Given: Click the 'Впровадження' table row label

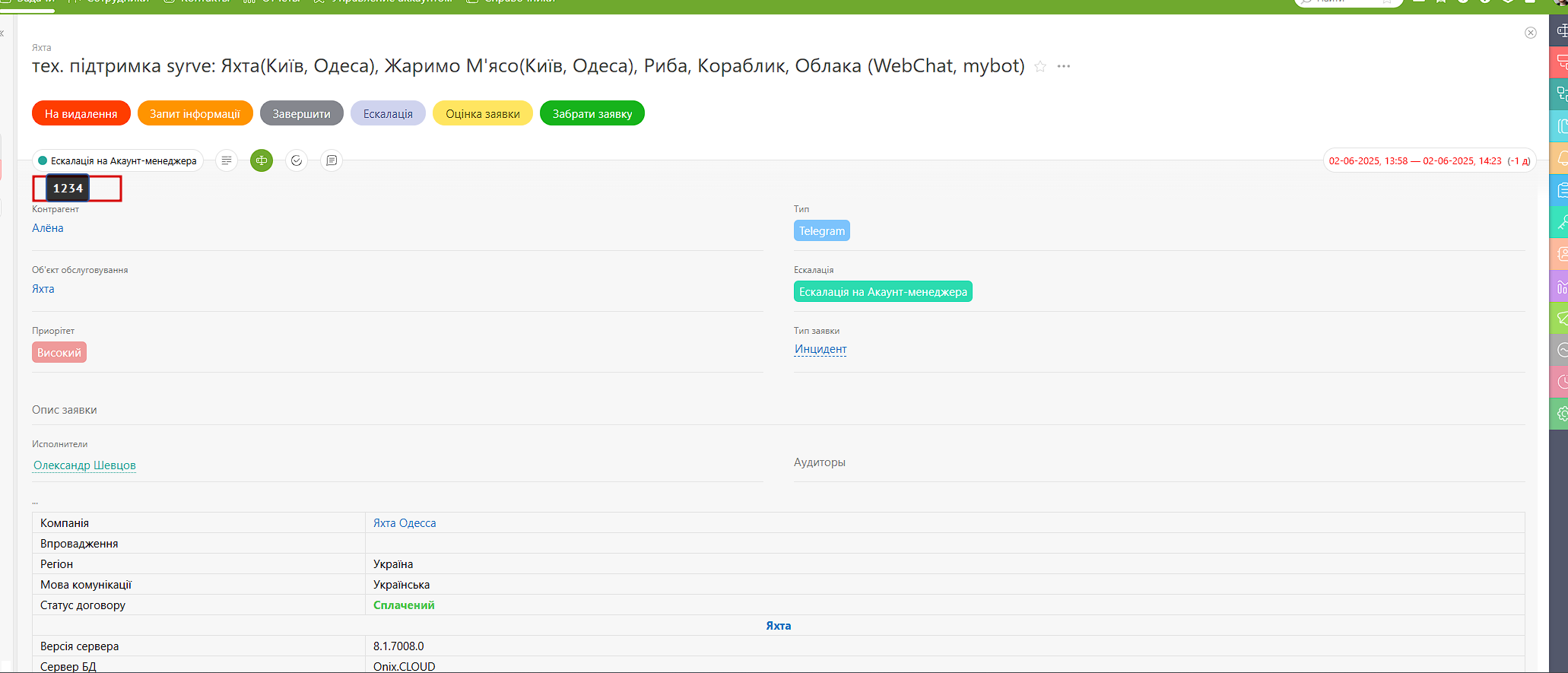Looking at the screenshot, I should click(79, 544).
